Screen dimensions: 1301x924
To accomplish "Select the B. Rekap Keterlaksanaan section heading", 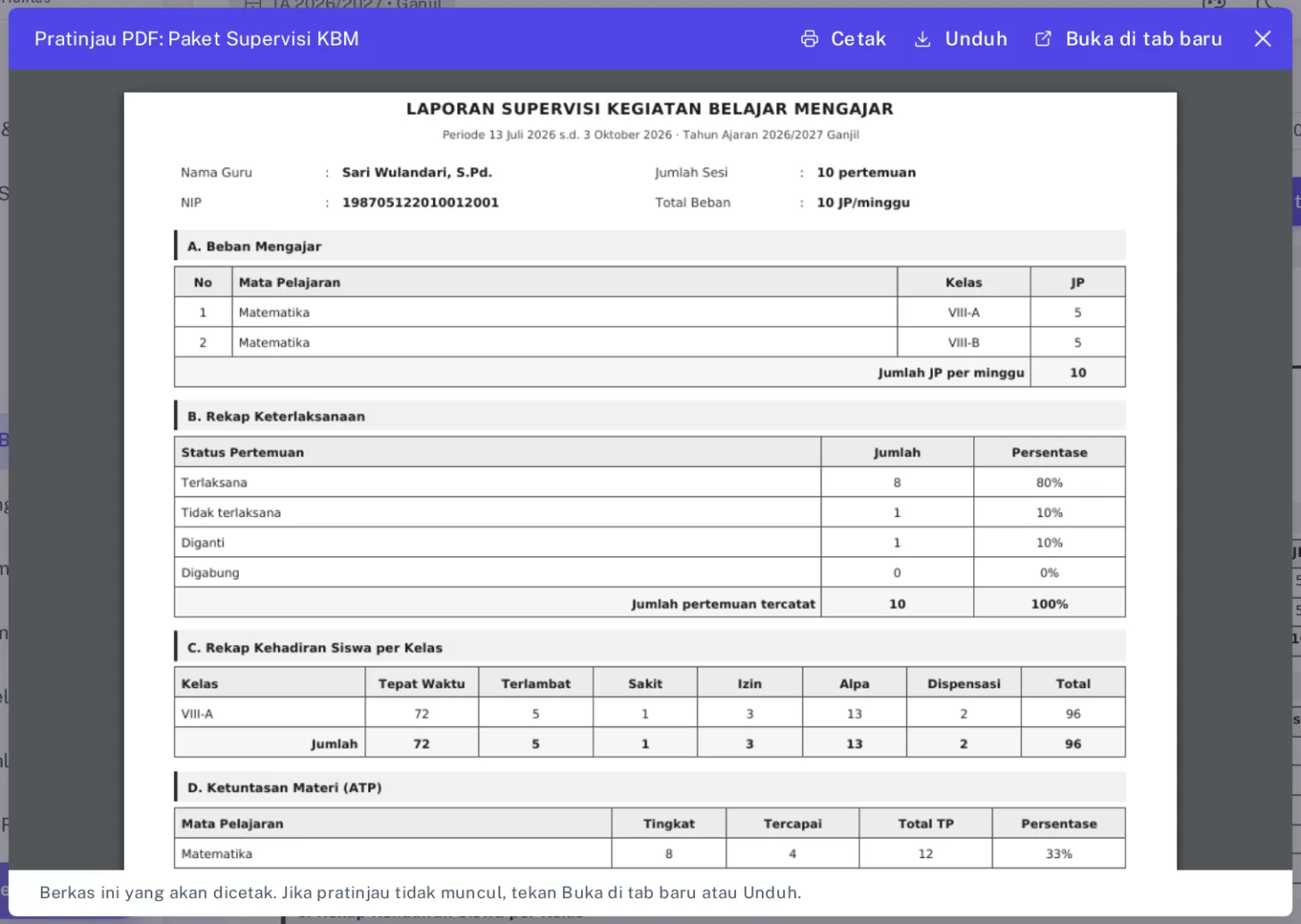I will click(x=276, y=416).
